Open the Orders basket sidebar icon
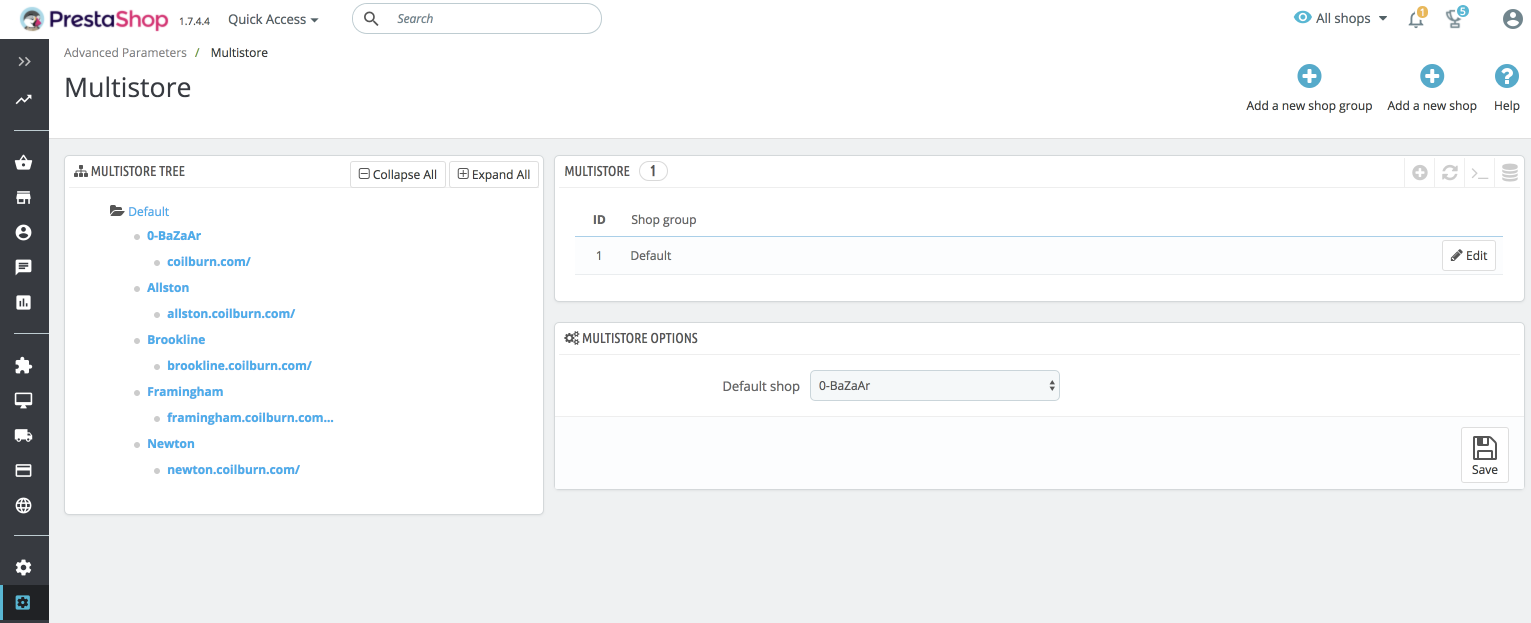Screen dimensions: 1531x623 [x=24, y=163]
